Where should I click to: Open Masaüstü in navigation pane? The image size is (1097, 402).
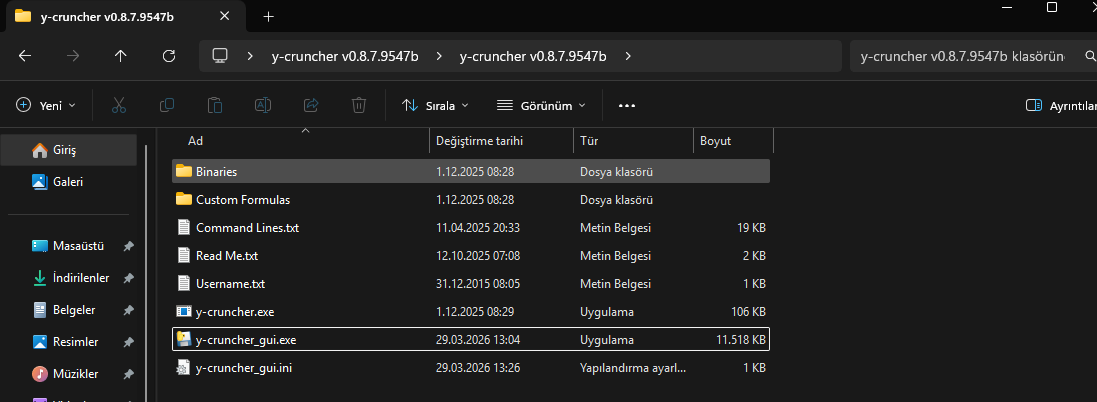tap(69, 246)
